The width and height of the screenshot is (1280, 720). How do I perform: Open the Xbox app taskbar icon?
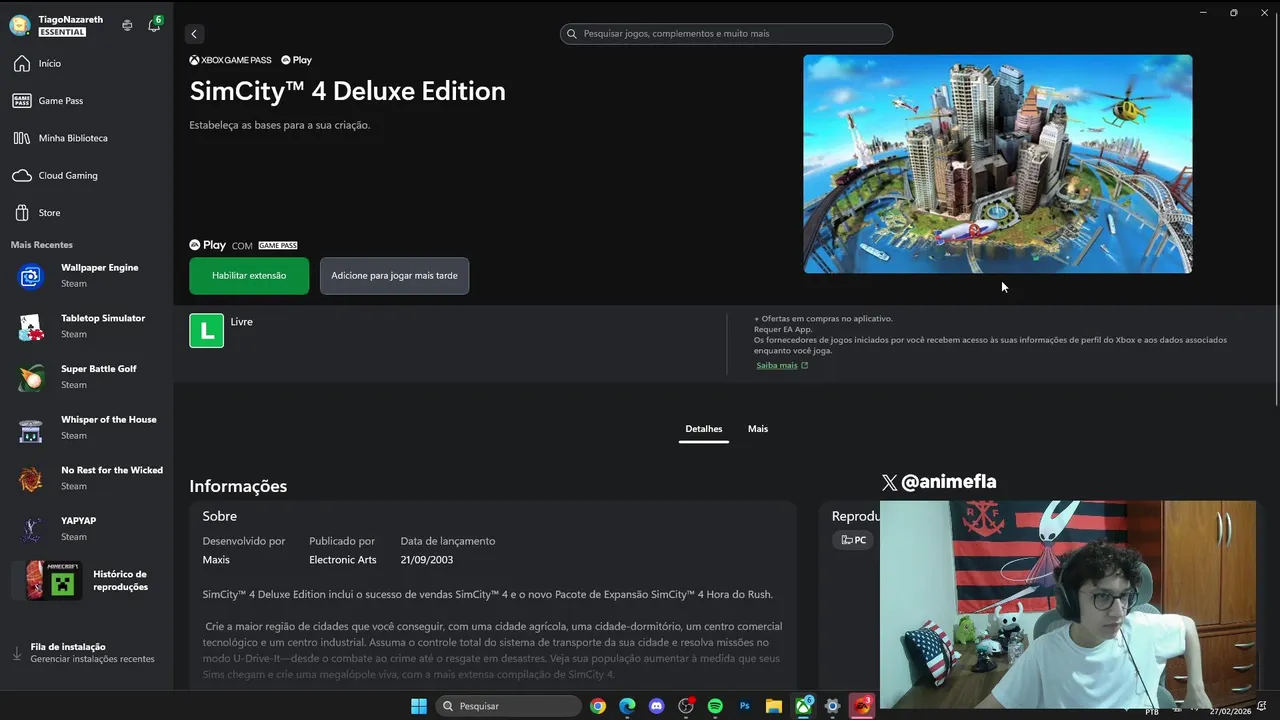tap(803, 706)
